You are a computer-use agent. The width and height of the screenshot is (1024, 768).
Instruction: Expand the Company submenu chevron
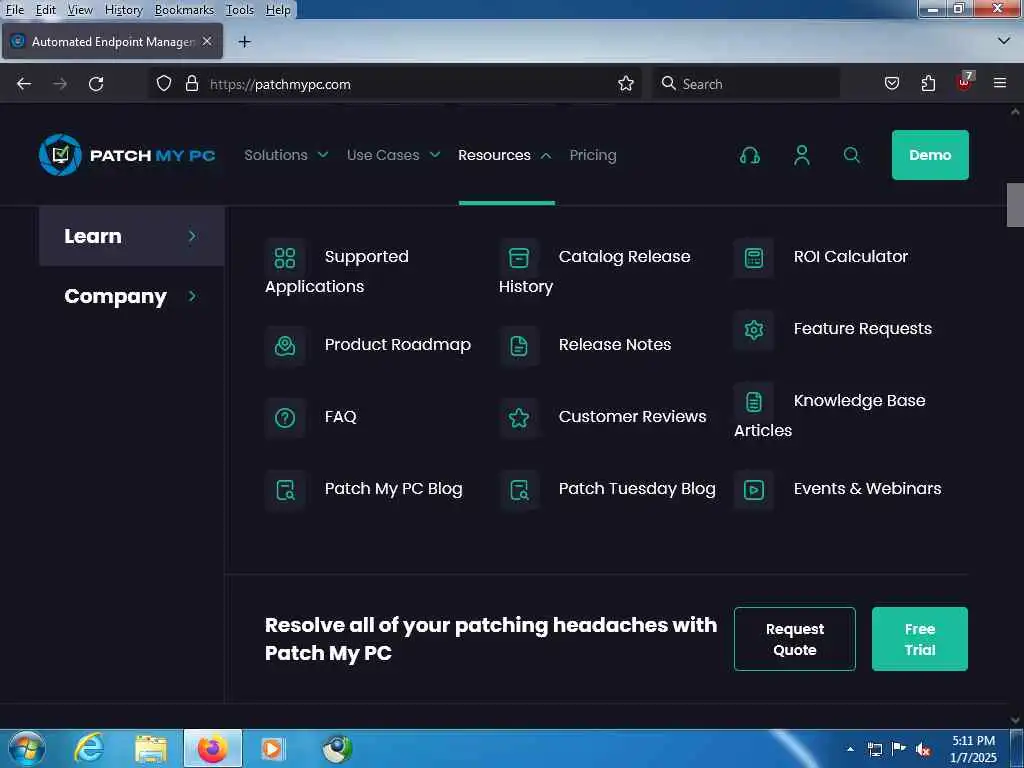[192, 296]
